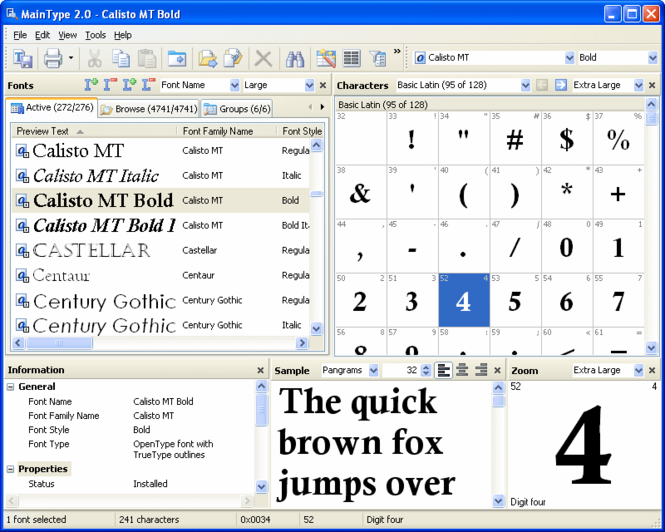This screenshot has height=532, width=665.
Task: Open Zoom panel Extra Large dropdown
Action: point(638,370)
